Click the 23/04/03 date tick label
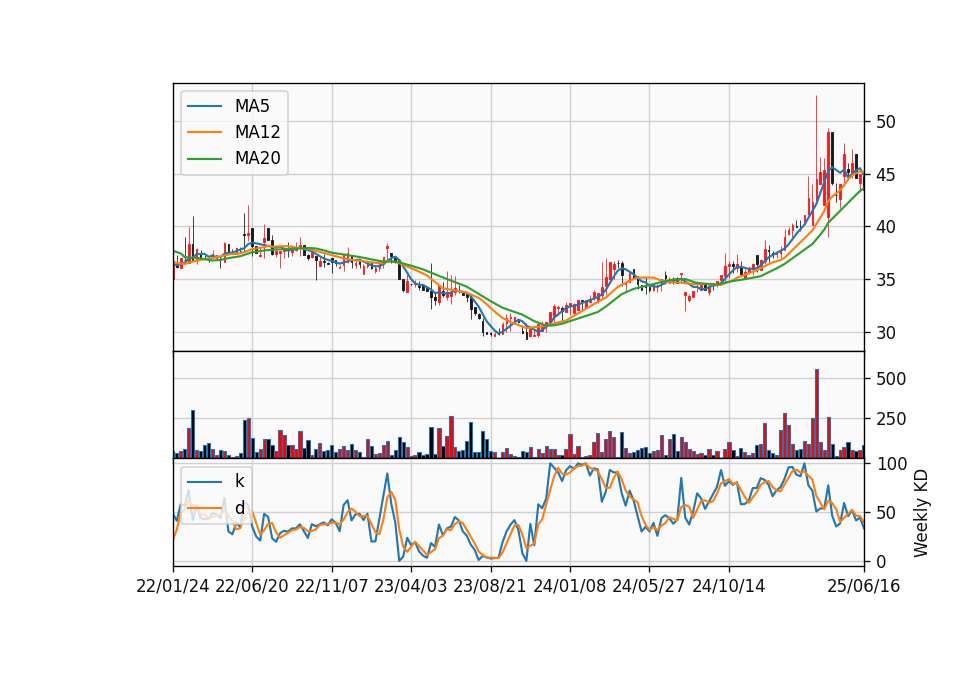The width and height of the screenshot is (960, 690). pos(411,586)
